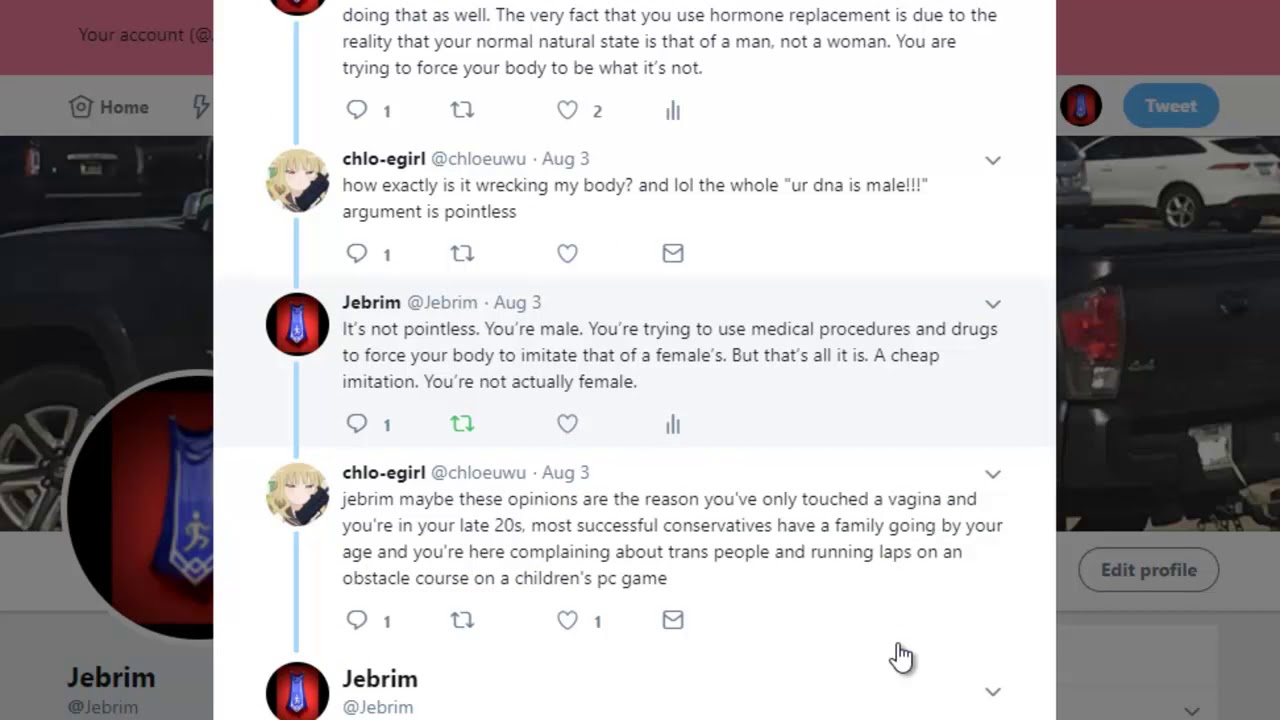Undo retweet on Jebrim's "cheap imitation" tweet

click(462, 424)
